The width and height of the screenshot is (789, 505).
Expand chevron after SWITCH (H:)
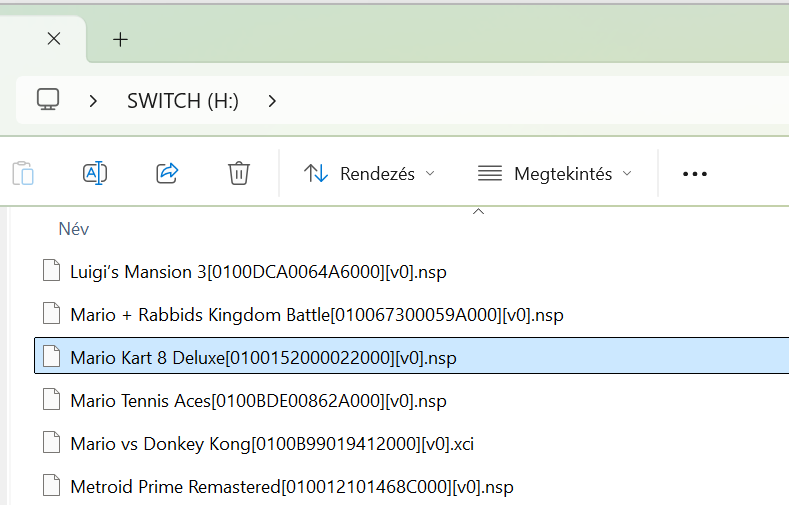click(x=272, y=101)
